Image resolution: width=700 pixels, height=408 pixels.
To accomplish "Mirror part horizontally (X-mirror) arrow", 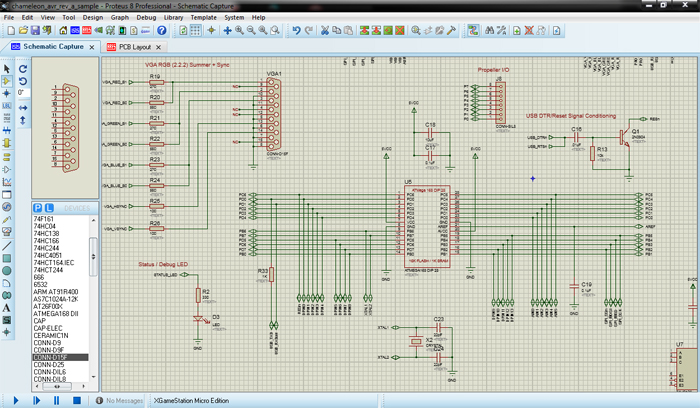I will coord(23,108).
